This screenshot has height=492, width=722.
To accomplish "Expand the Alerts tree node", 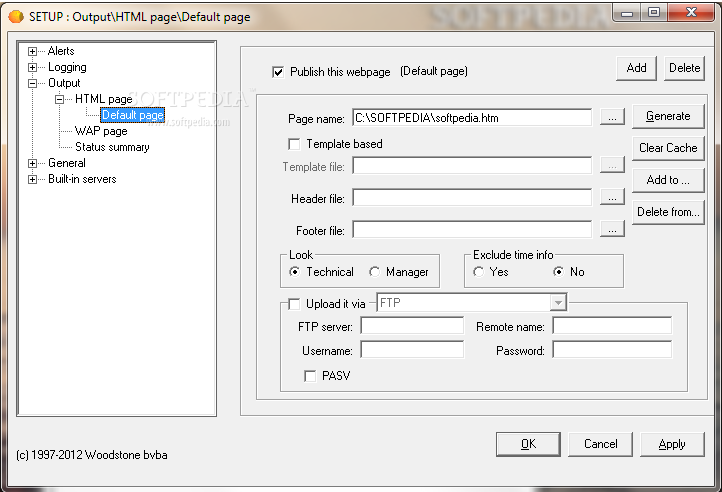I will pyautogui.click(x=32, y=52).
